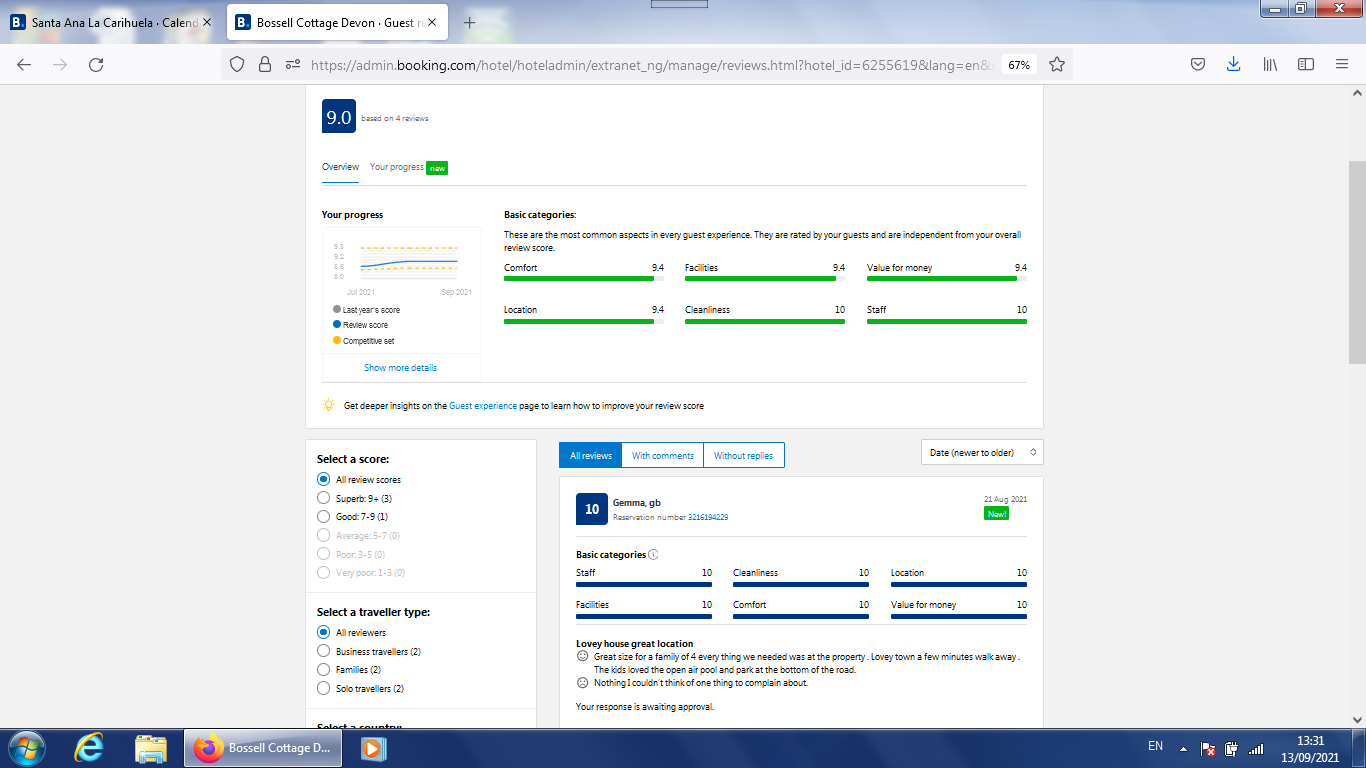Select the Superb: 9+ score filter
Screen dimensions: 1366x768
point(323,498)
